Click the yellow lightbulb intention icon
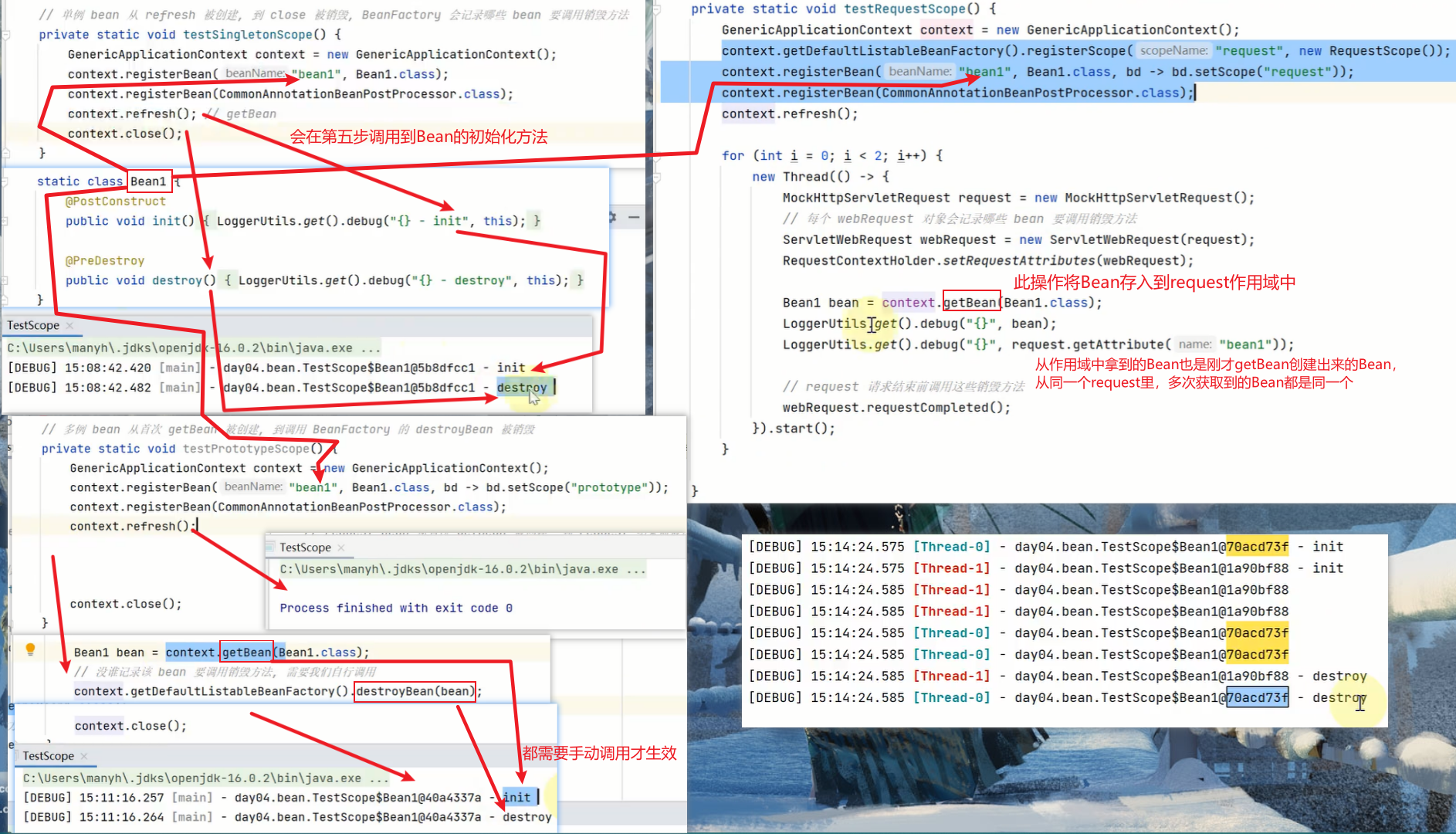Image resolution: width=1456 pixels, height=834 pixels. (30, 649)
